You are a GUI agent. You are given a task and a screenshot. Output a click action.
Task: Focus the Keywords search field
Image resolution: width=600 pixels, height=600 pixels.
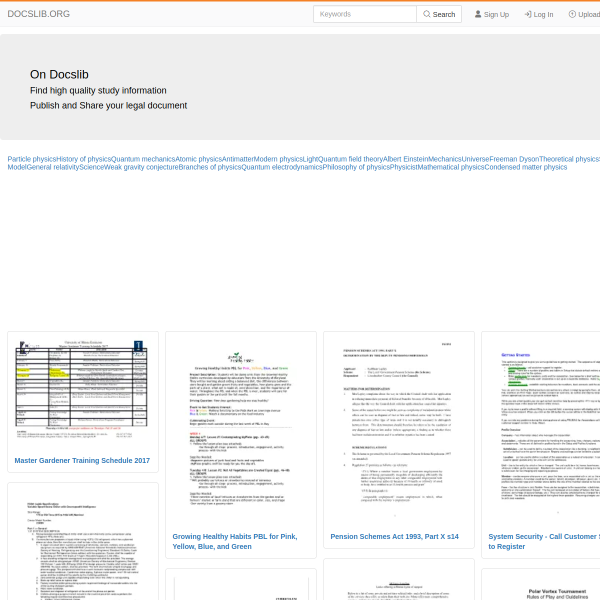pyautogui.click(x=365, y=14)
